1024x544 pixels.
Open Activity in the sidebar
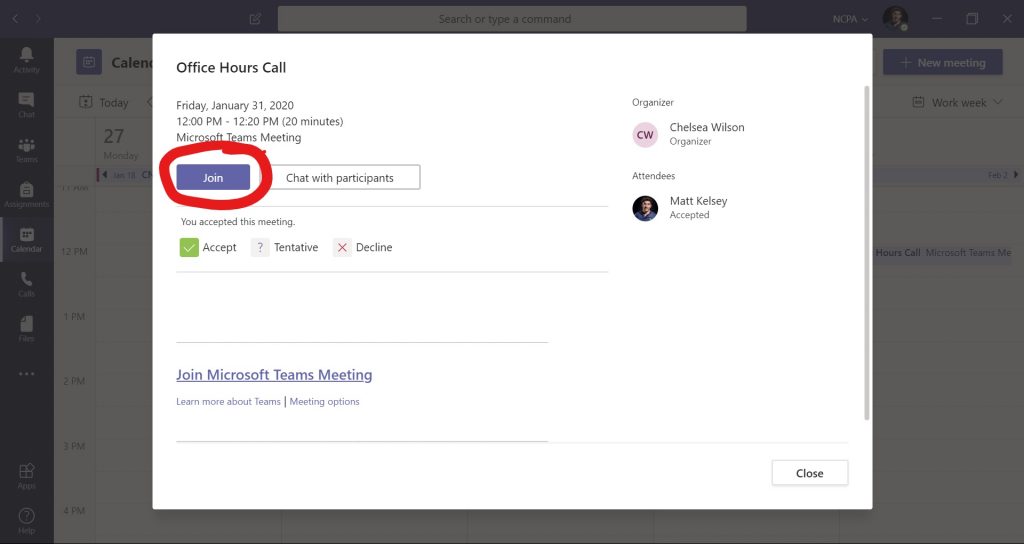[x=26, y=59]
